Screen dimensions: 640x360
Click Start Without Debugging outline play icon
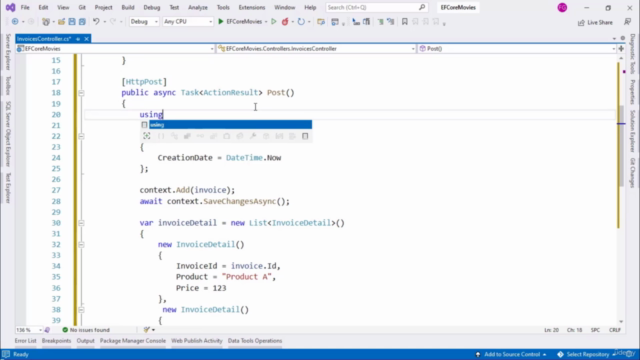pyautogui.click(x=274, y=22)
